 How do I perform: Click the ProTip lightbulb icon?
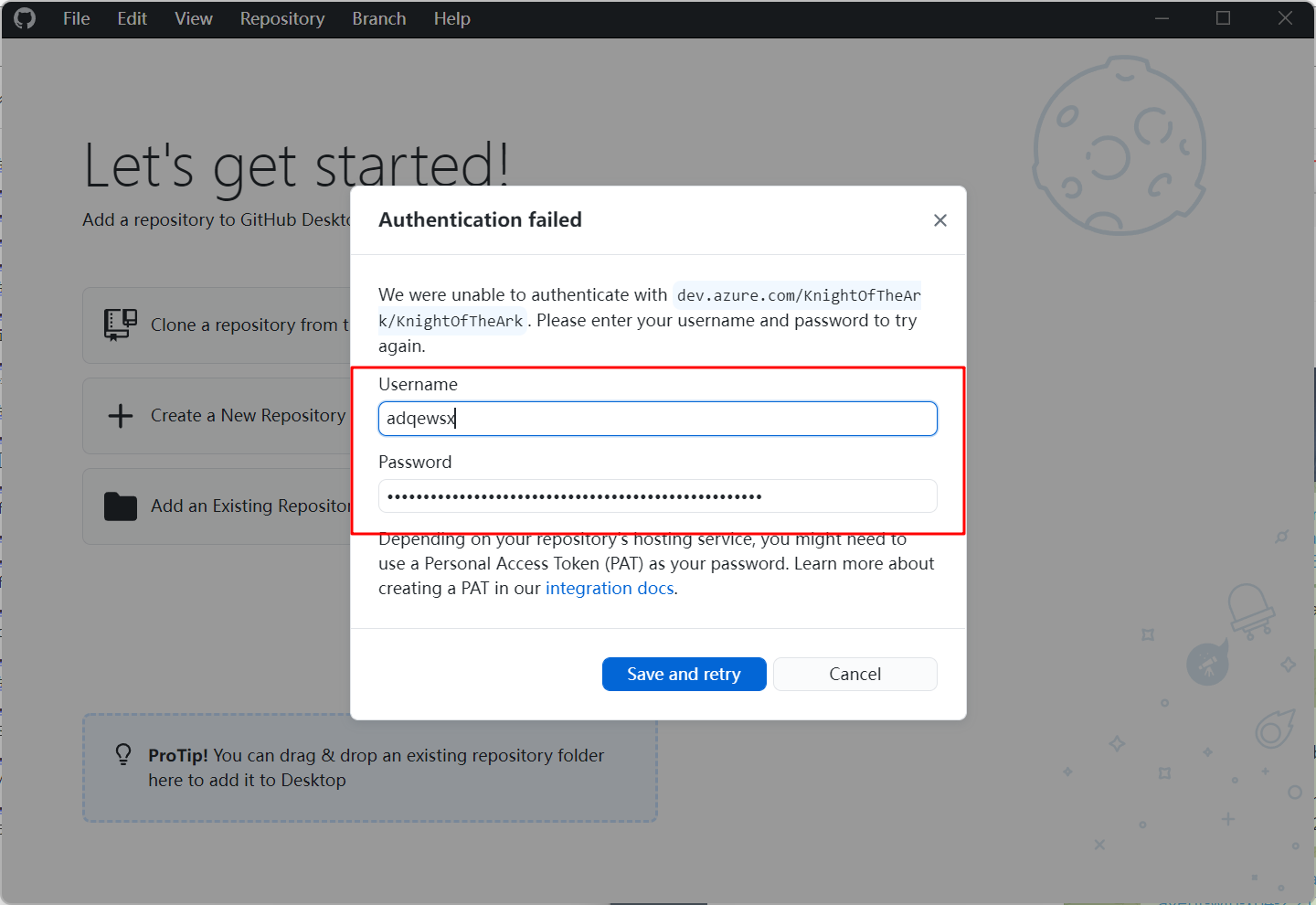point(123,754)
